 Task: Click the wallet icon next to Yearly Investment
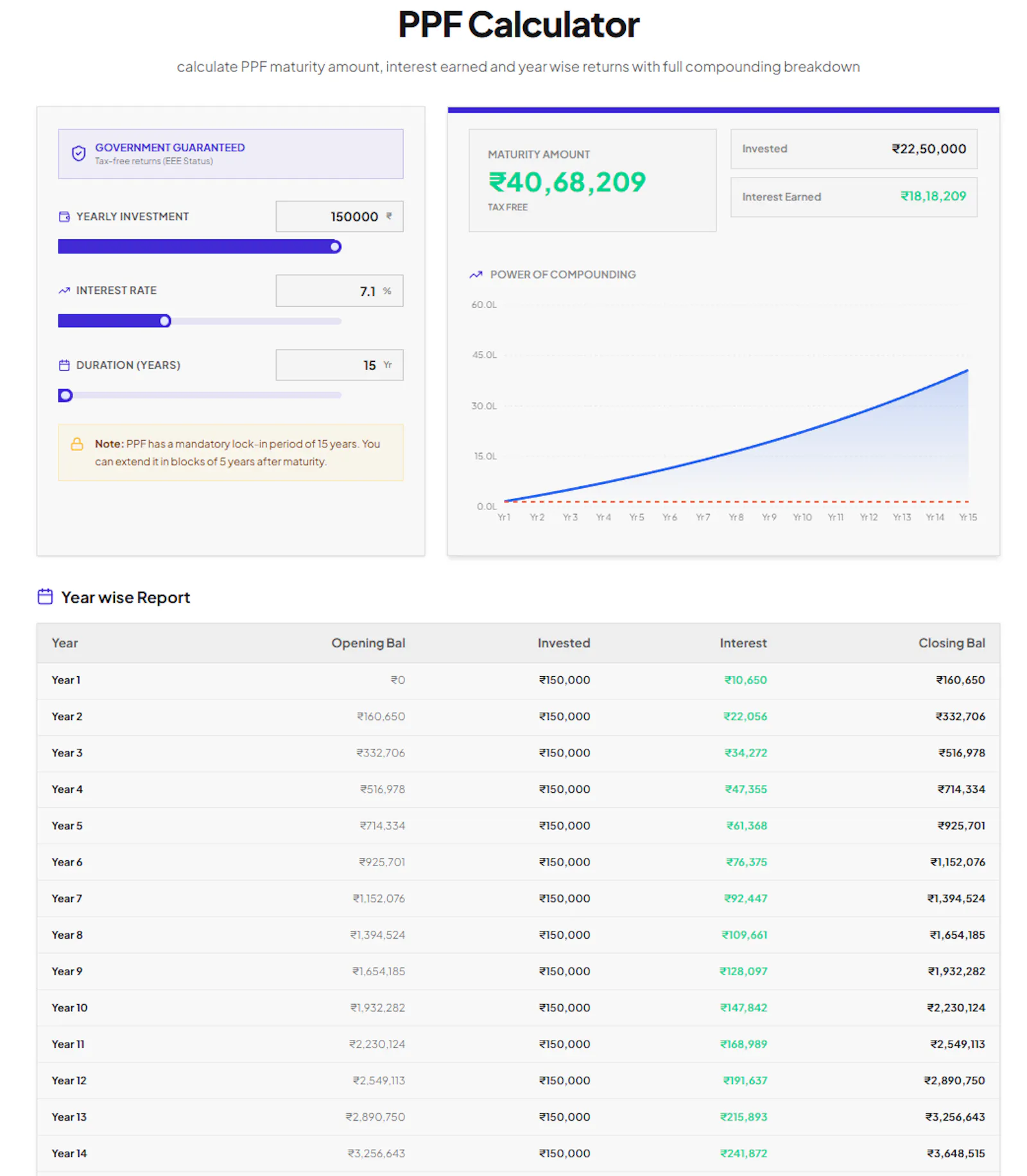64,217
